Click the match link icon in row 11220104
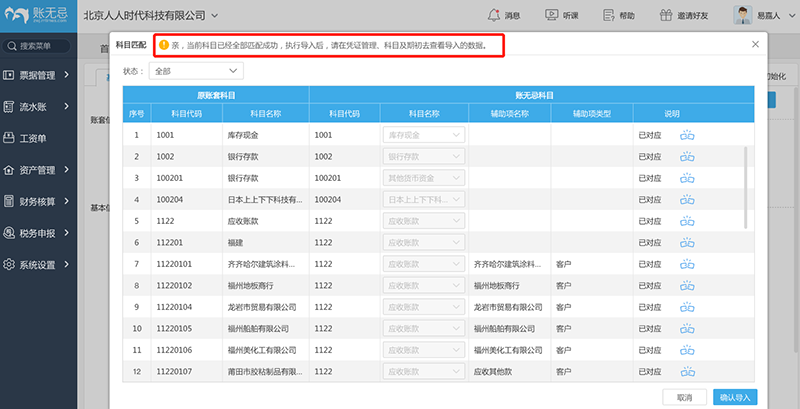Viewport: 800px width, 409px height. pos(687,307)
